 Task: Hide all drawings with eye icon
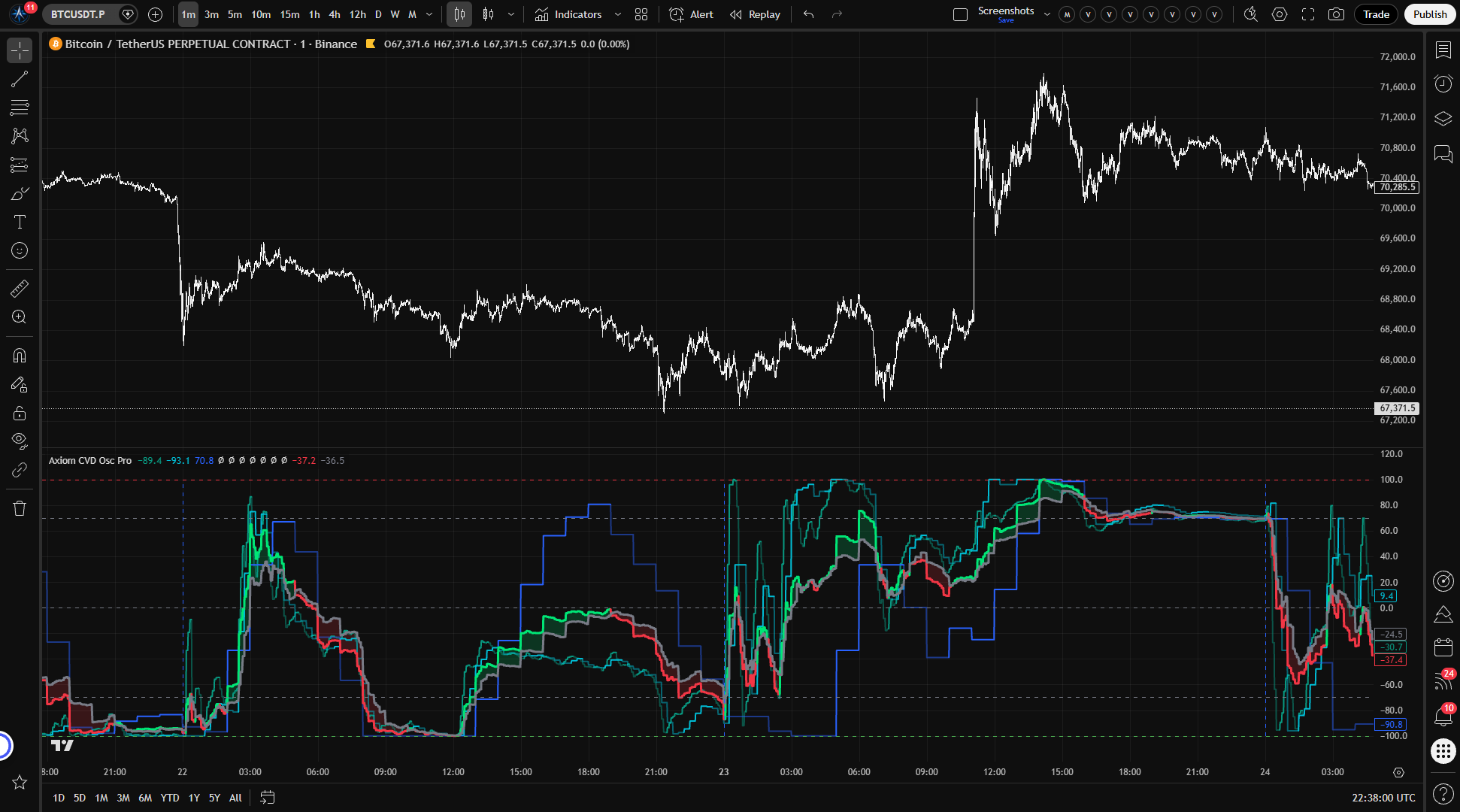pyautogui.click(x=20, y=441)
